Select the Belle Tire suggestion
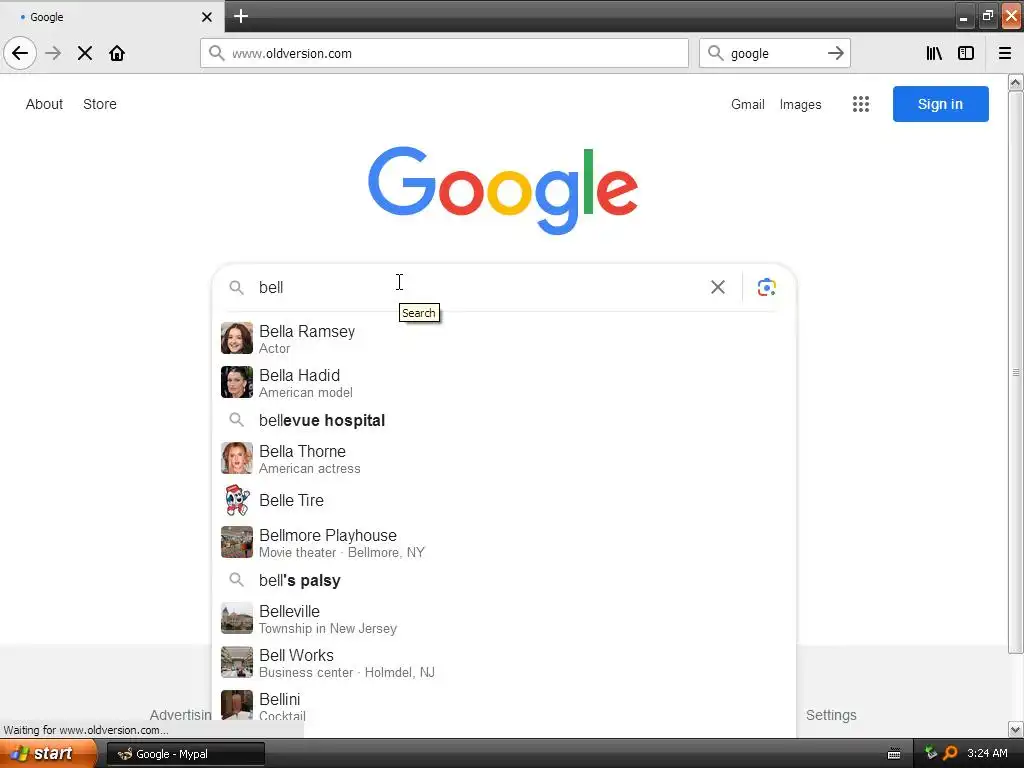 (504, 500)
